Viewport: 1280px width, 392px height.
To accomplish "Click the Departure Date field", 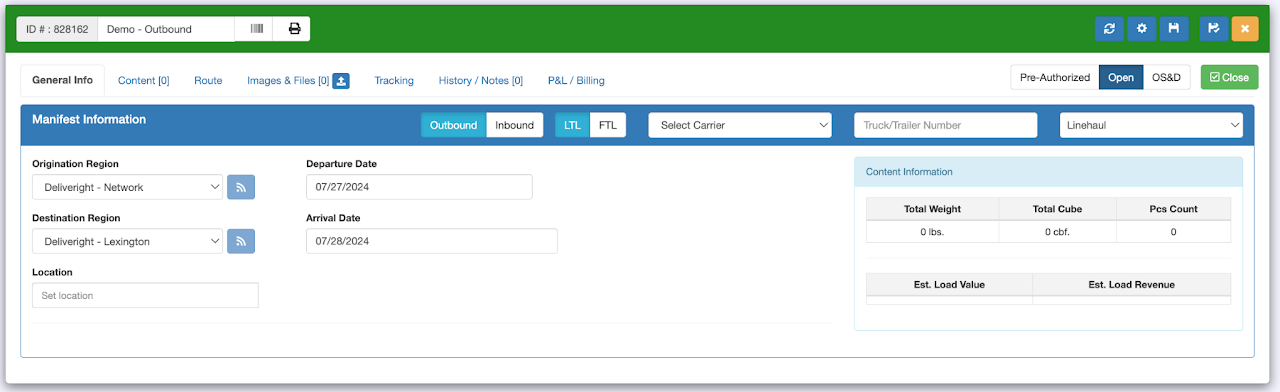I will [419, 187].
